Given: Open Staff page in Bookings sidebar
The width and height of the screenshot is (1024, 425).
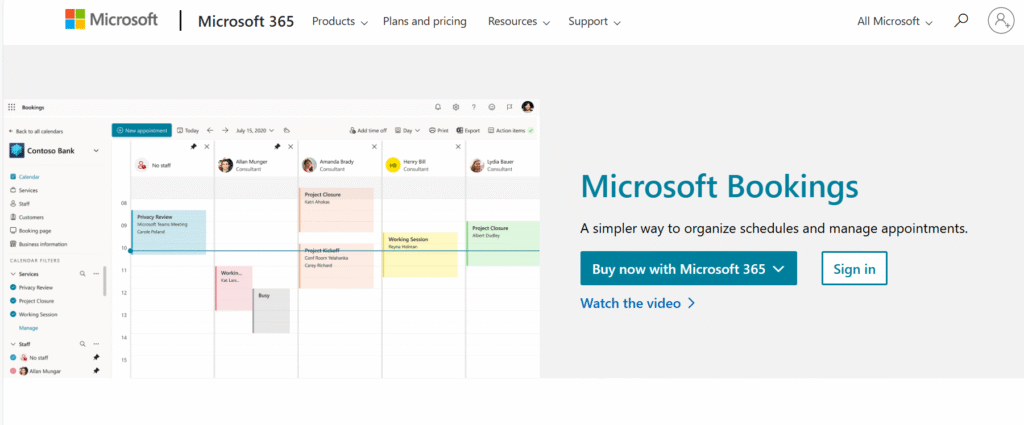Looking at the screenshot, I should click(x=20, y=204).
